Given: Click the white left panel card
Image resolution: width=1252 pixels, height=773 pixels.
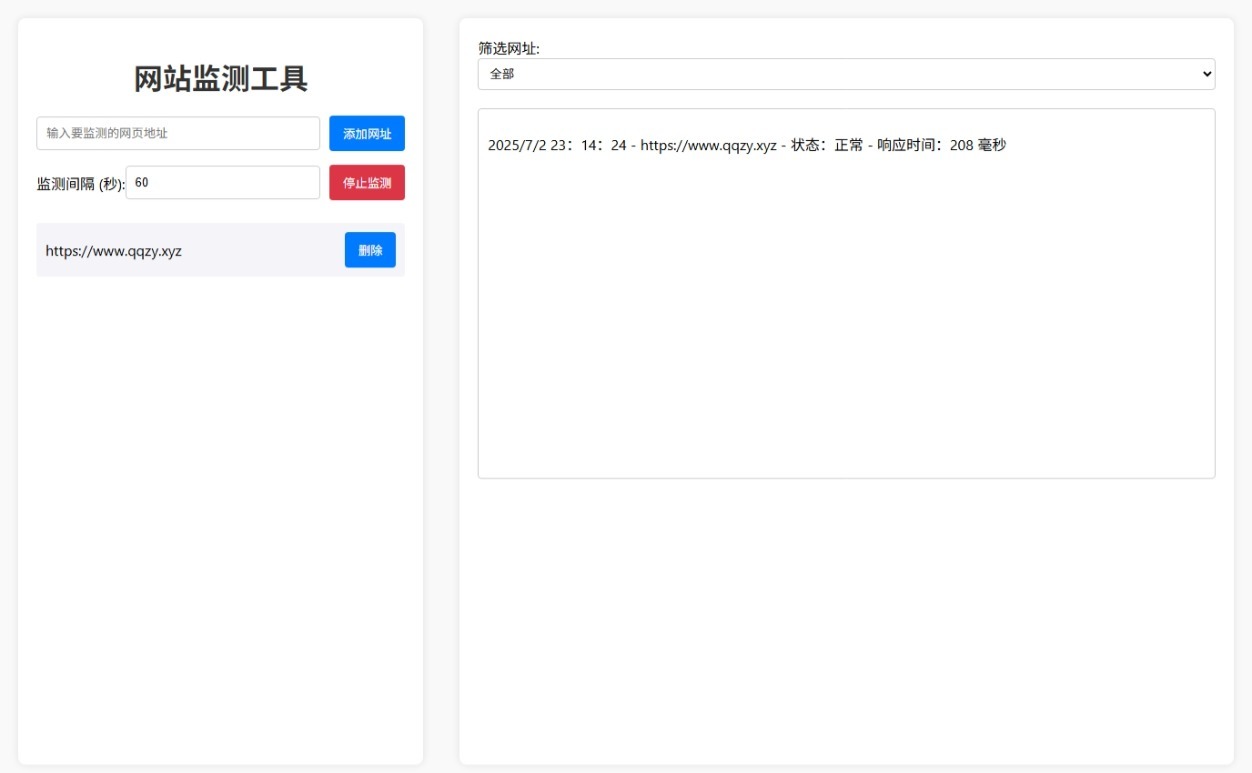Looking at the screenshot, I should tap(219, 500).
